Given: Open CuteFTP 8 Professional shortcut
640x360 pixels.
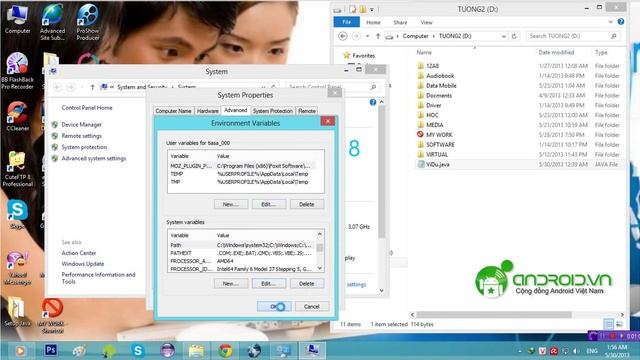Looking at the screenshot, I should coord(17,169).
